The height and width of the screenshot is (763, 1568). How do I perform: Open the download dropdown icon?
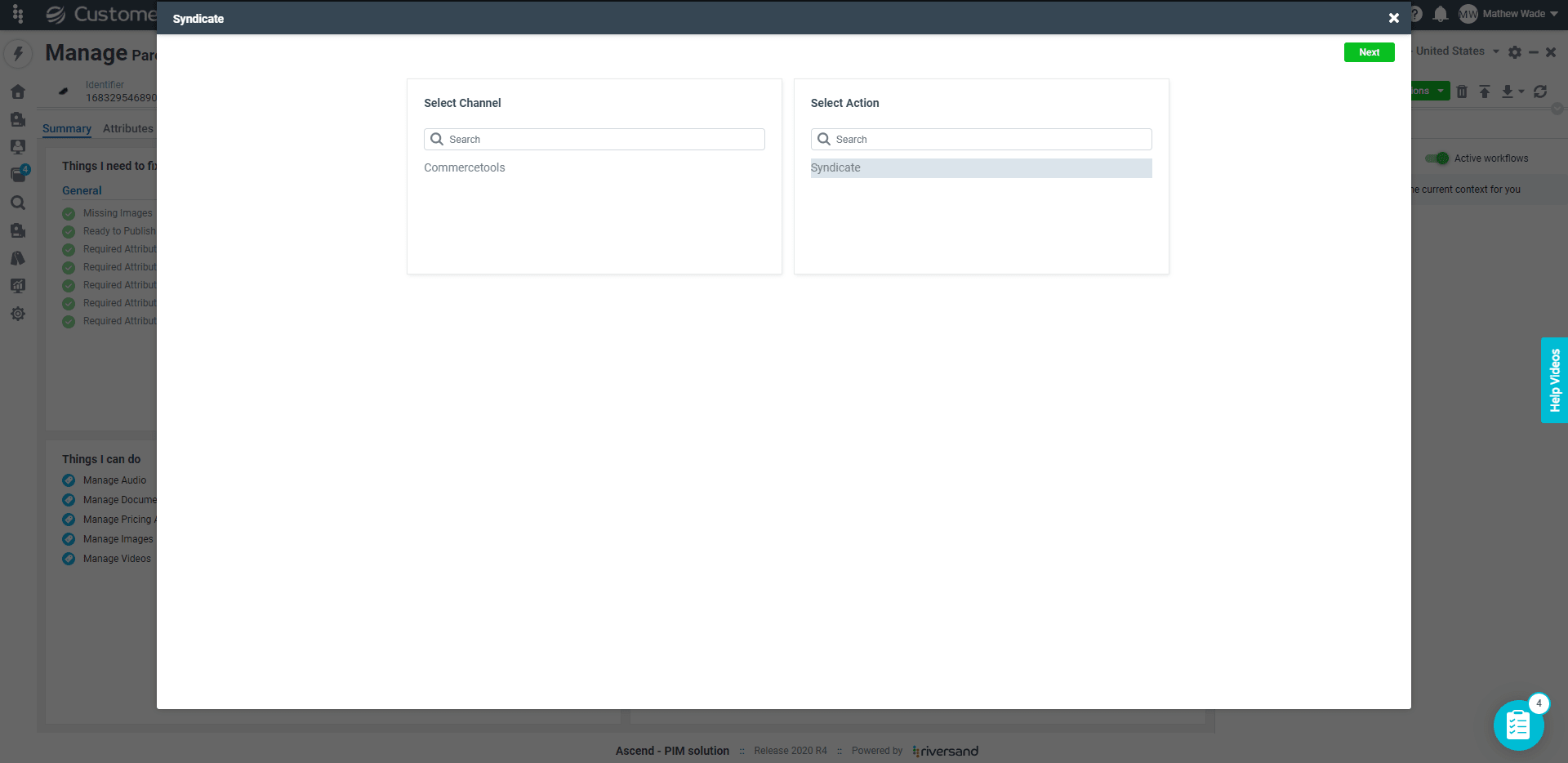[1512, 91]
